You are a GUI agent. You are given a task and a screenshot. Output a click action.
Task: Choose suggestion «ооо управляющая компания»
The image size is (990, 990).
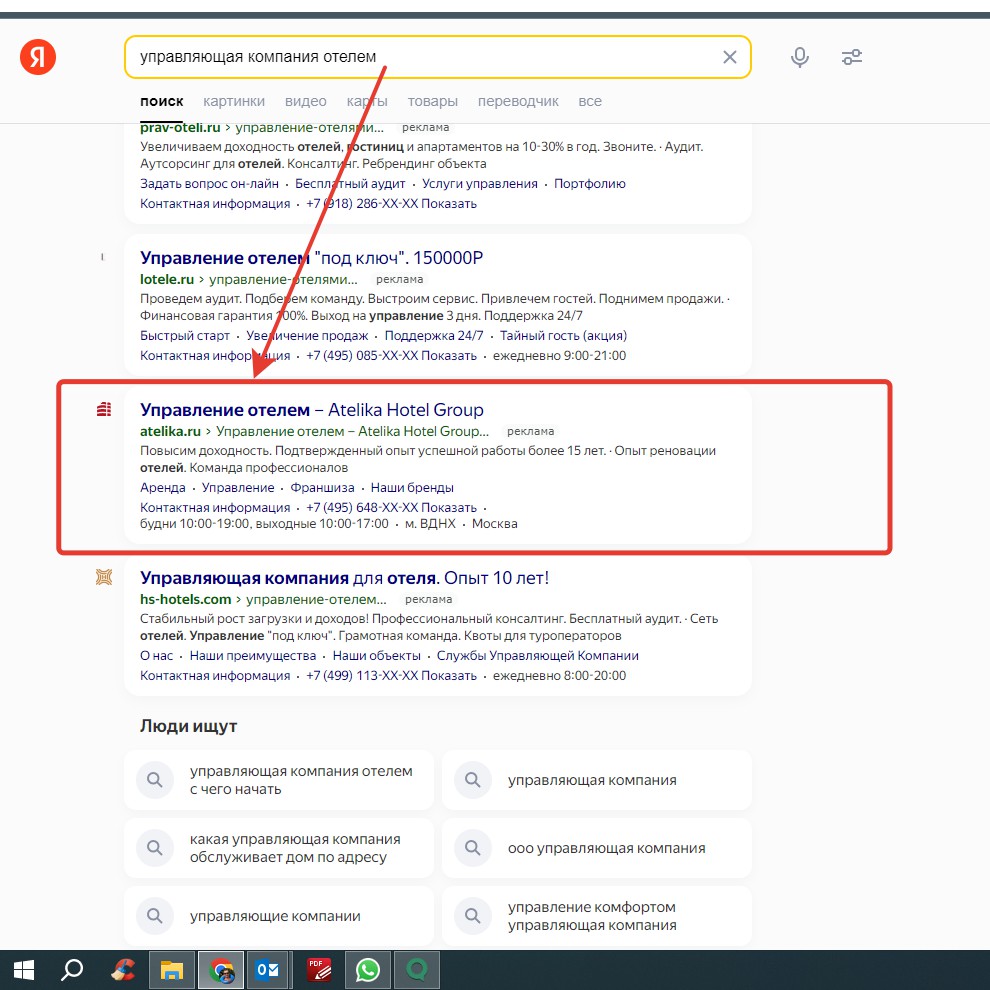click(597, 848)
